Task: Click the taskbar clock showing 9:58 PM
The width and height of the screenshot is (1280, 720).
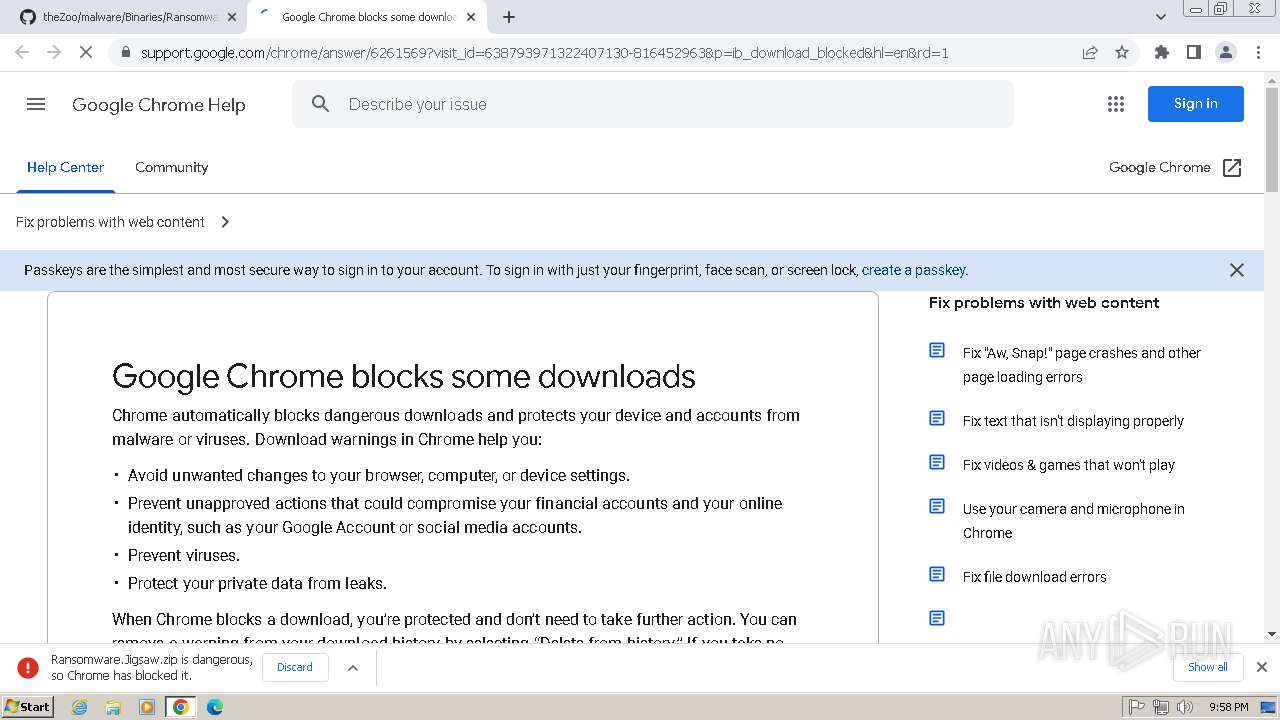Action: click(1228, 707)
